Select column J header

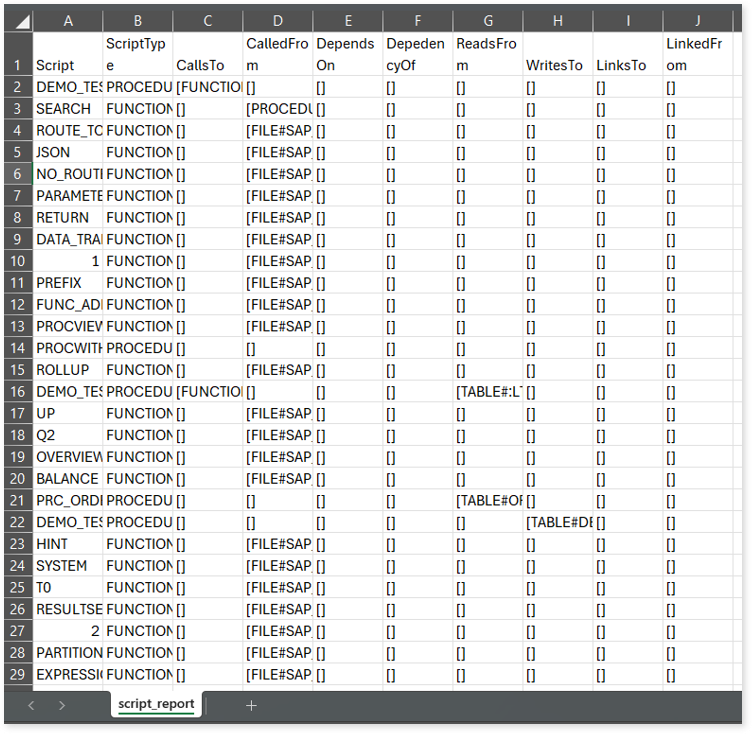pos(697,19)
